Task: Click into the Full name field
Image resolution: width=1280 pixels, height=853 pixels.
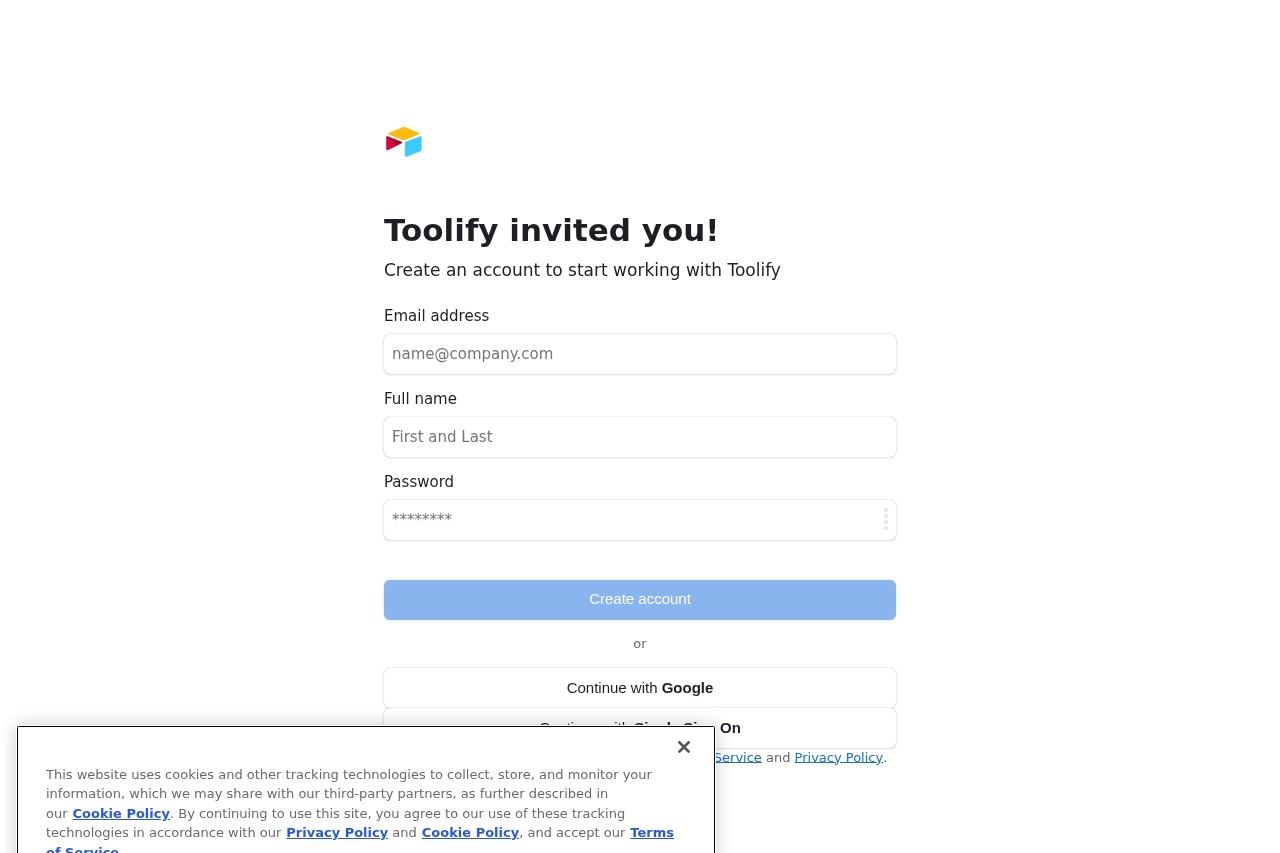Action: (640, 437)
